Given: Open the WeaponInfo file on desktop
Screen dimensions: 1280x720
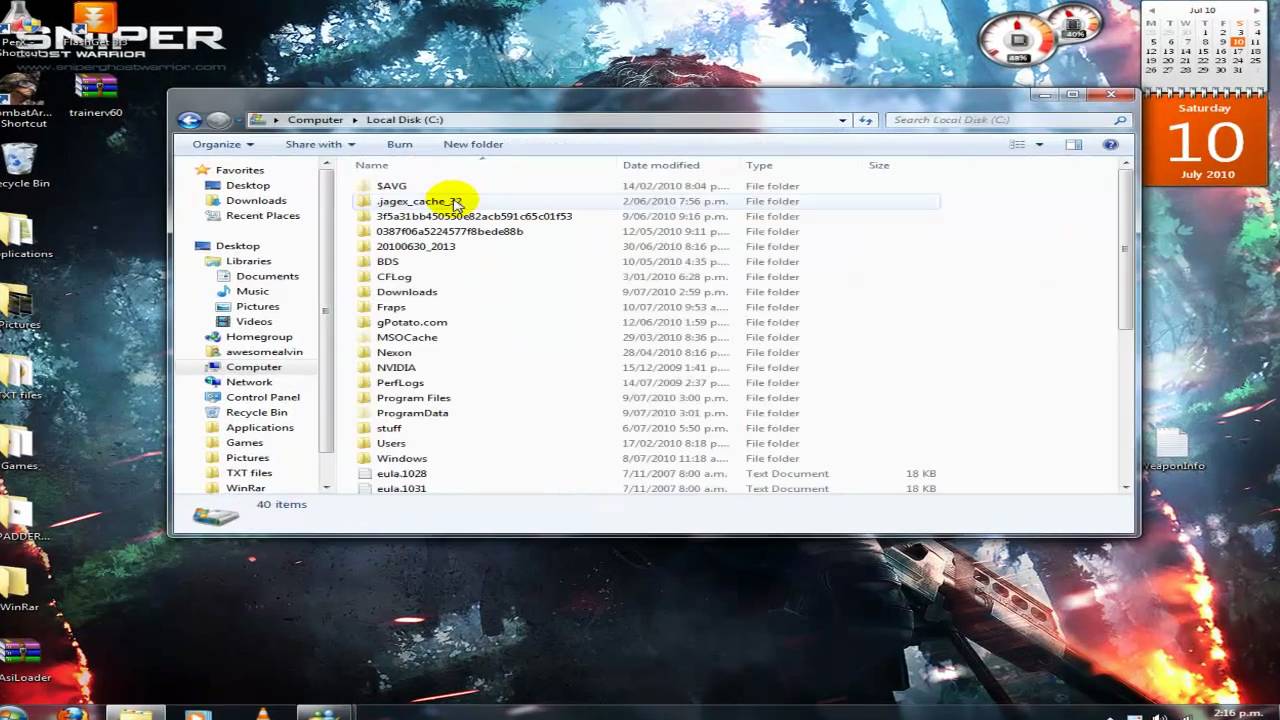Looking at the screenshot, I should point(1172,449).
